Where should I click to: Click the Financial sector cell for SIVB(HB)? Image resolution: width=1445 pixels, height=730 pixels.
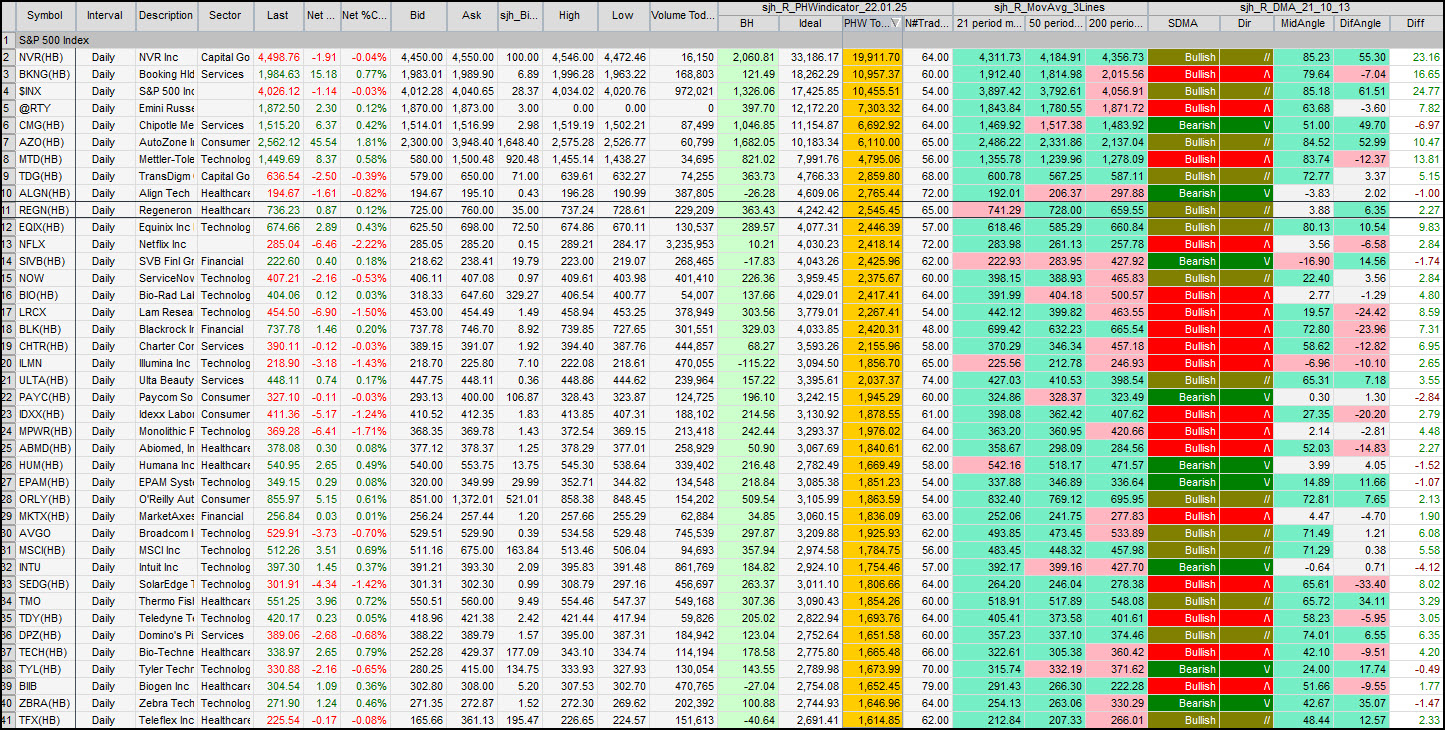pos(226,261)
